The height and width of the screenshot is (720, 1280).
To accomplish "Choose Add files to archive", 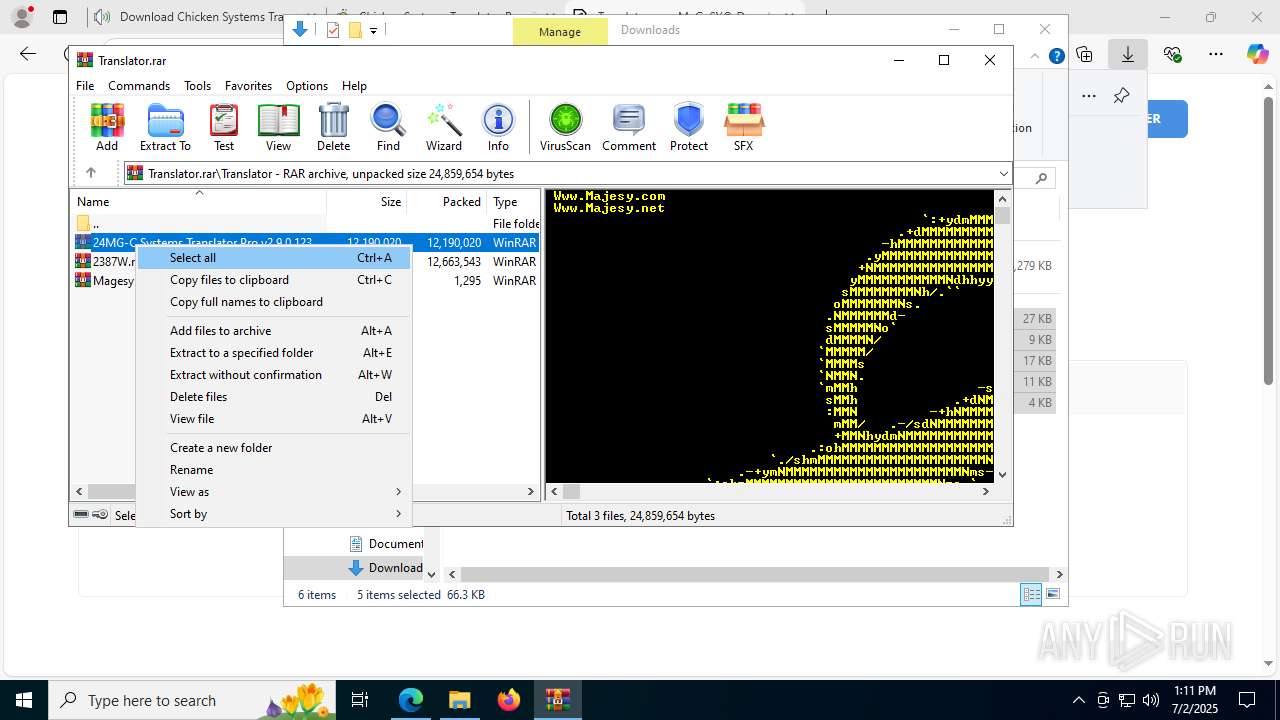I will pyautogui.click(x=274, y=331).
